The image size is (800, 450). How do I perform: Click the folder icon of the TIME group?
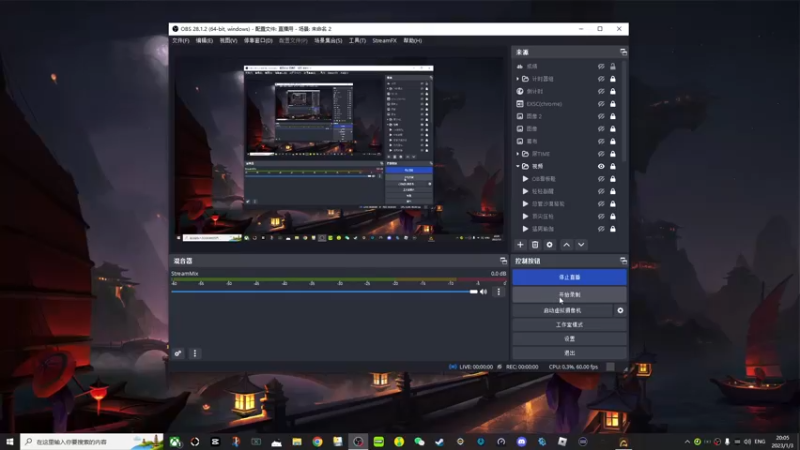coord(526,154)
